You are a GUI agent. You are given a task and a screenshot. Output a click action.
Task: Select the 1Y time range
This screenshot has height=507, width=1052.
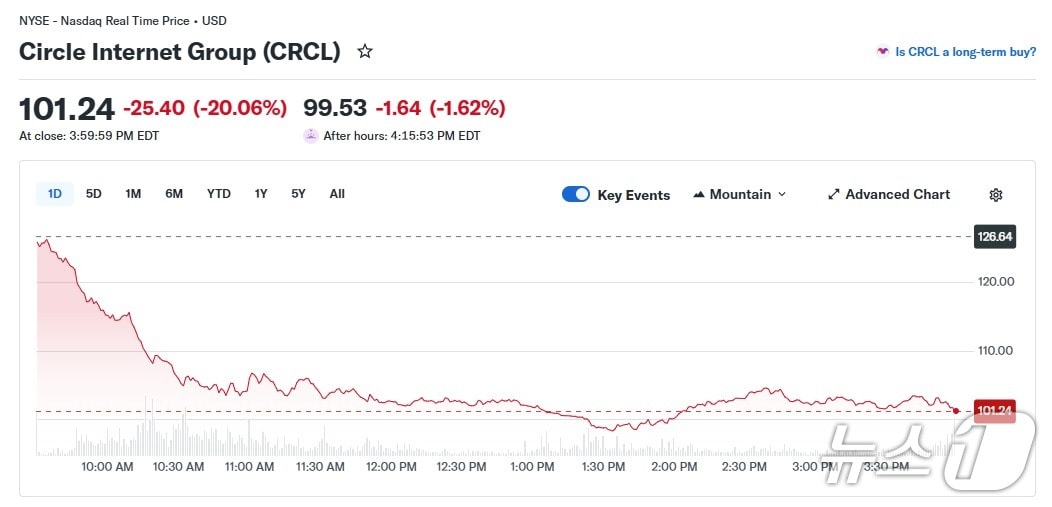tap(261, 194)
